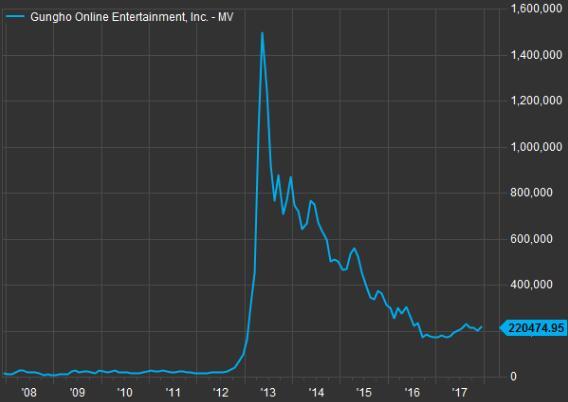Click the '08 x-axis year label
This screenshot has width=568, height=402.
(x=29, y=392)
